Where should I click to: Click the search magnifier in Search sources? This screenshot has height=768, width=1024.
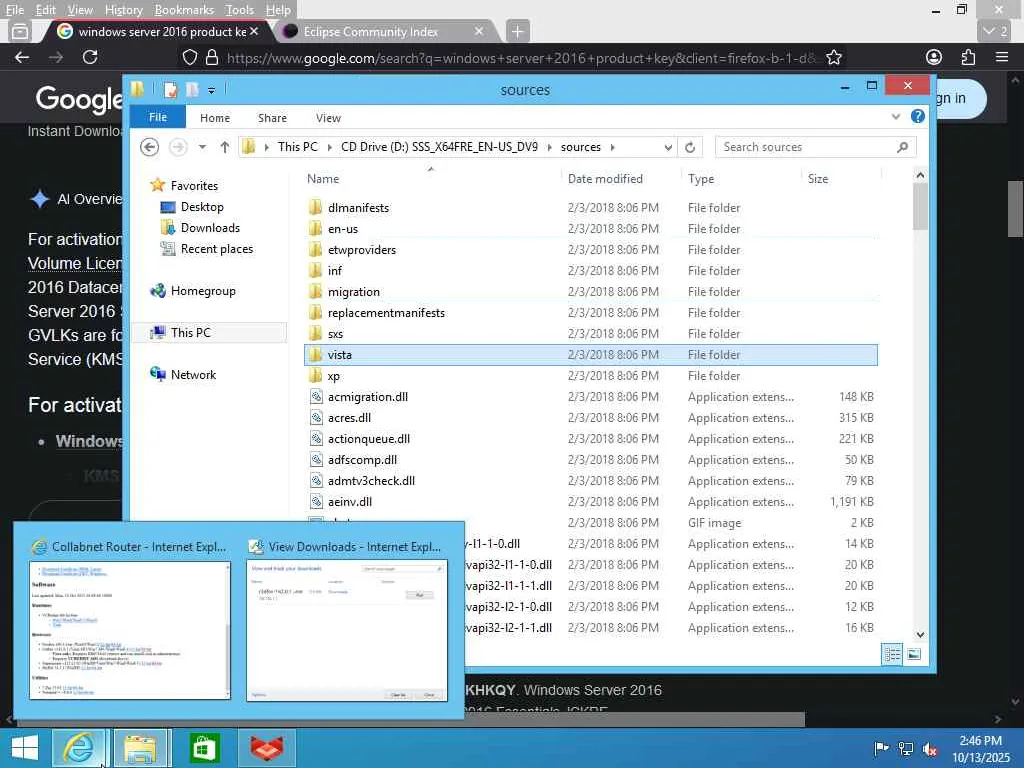coord(902,147)
